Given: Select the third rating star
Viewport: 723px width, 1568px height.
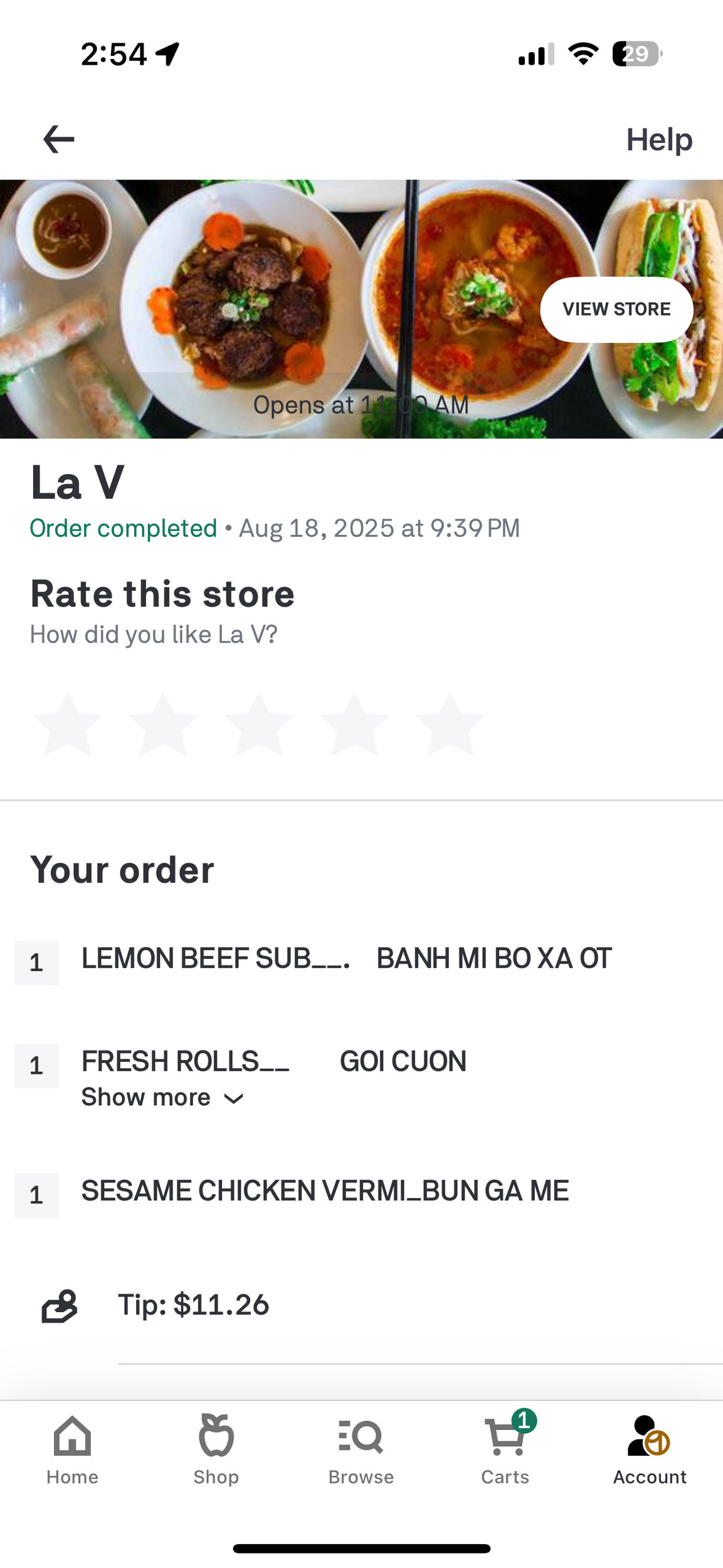Looking at the screenshot, I should (x=258, y=725).
